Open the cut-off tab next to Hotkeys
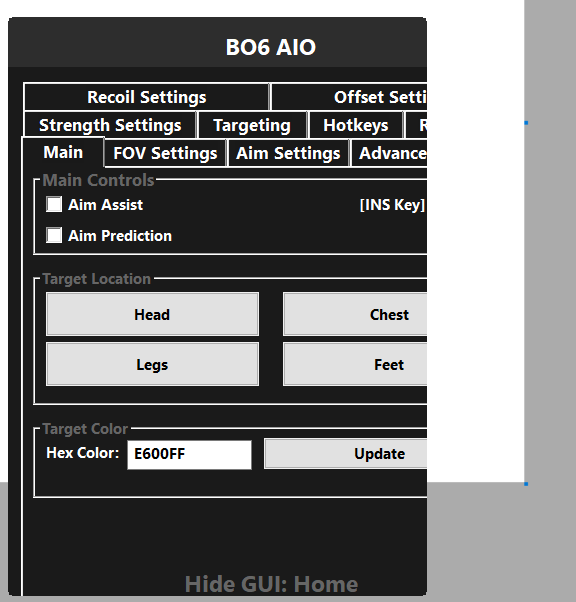 click(x=416, y=125)
